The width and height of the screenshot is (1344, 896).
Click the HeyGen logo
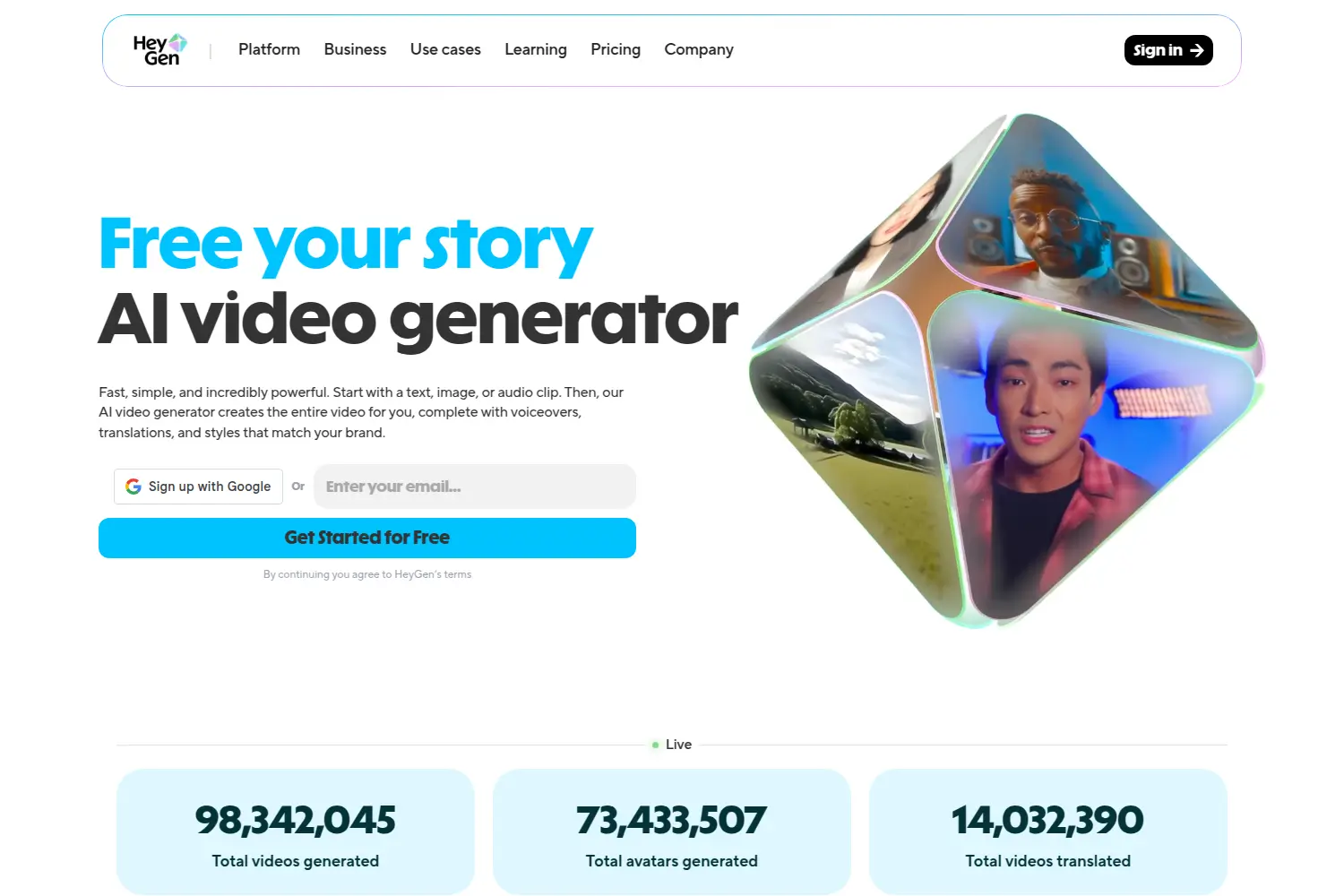coord(159,50)
